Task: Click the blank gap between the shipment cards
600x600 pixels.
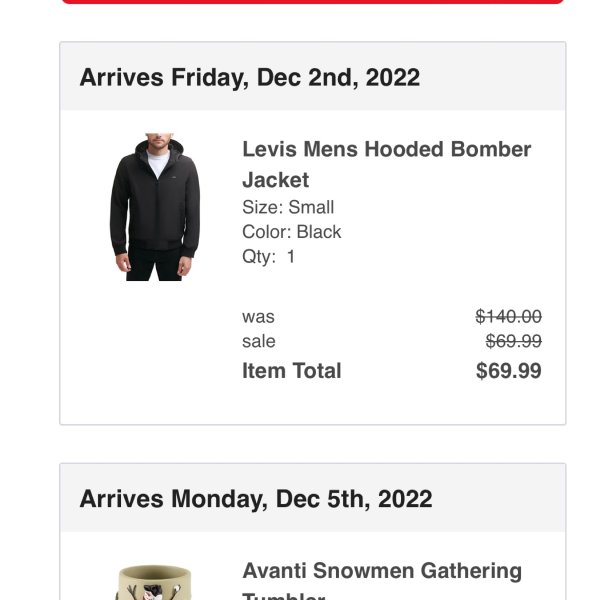Action: click(x=312, y=444)
